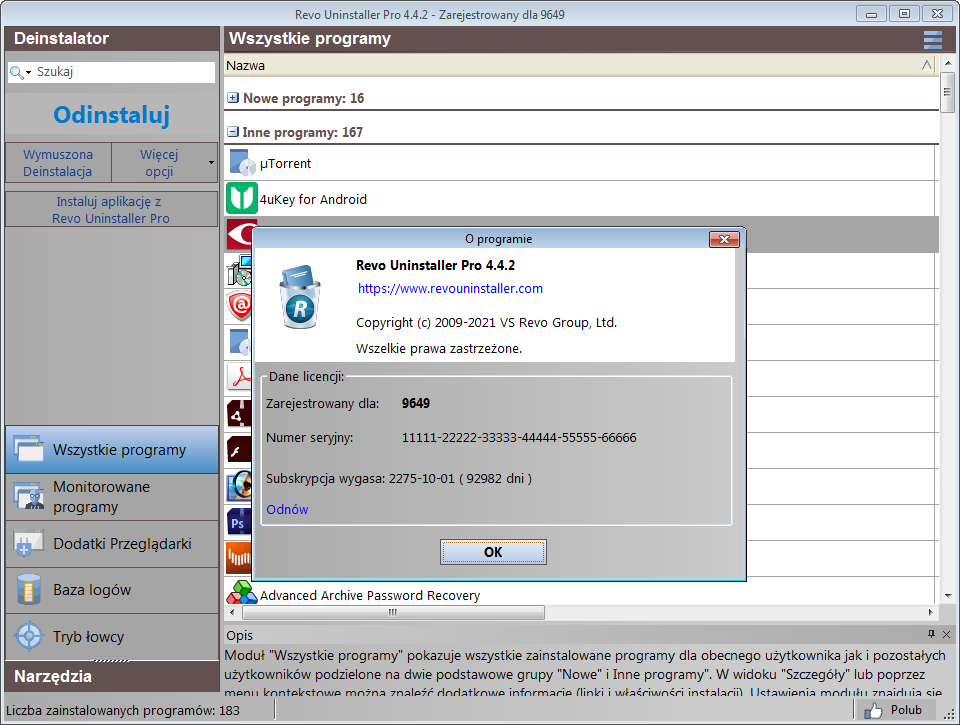The image size is (960, 725).
Task: Close the Opis description panel
Action: [x=947, y=634]
